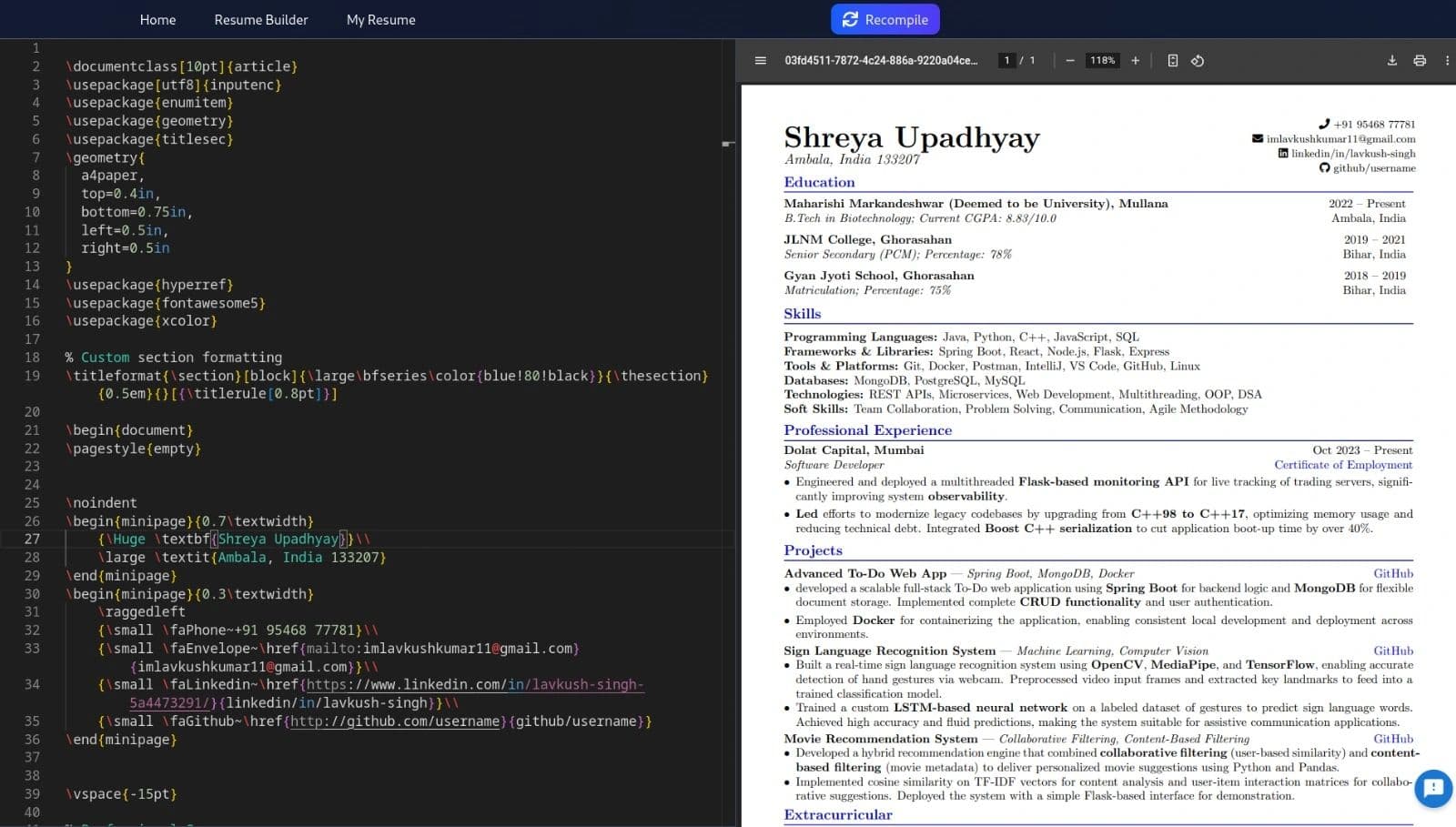Click the PDF page number field

tap(1006, 61)
